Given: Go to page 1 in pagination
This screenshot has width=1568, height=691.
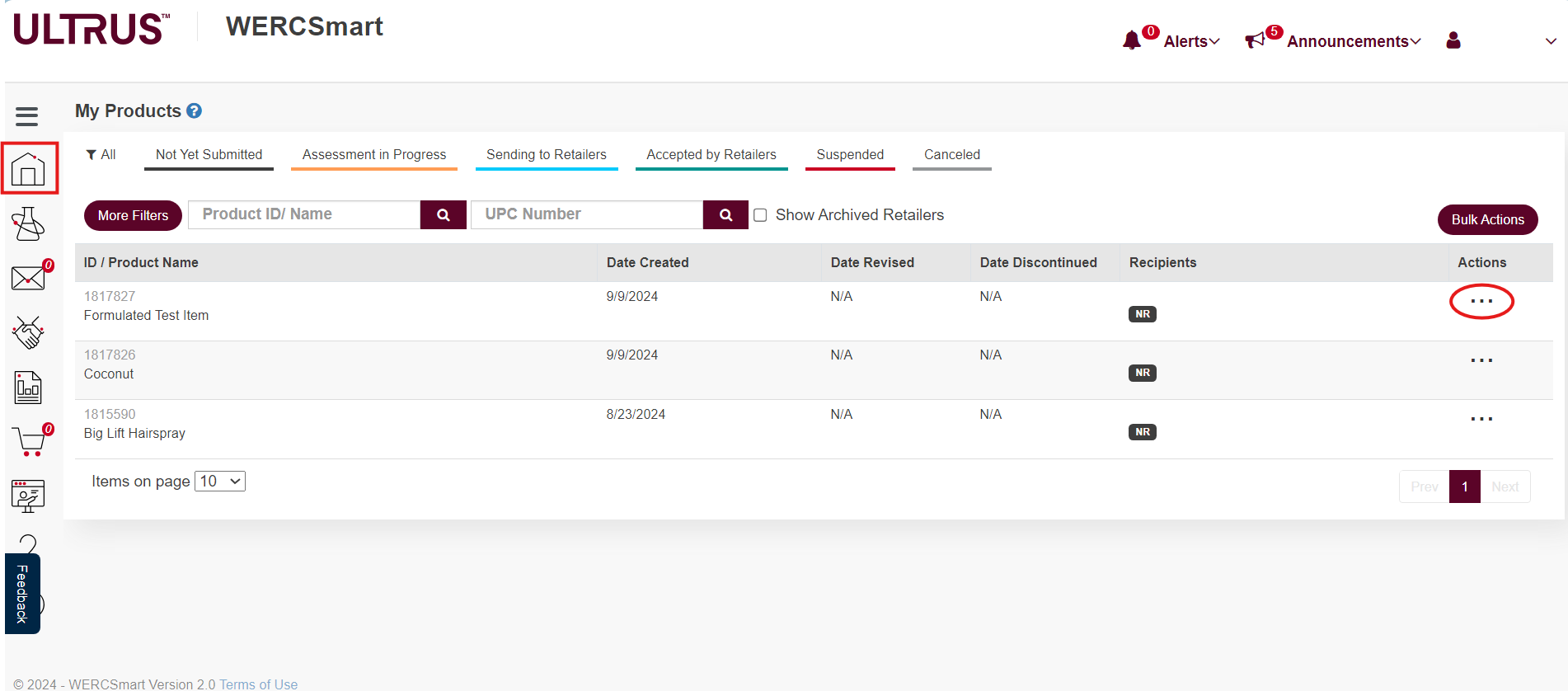Looking at the screenshot, I should [x=1465, y=487].
